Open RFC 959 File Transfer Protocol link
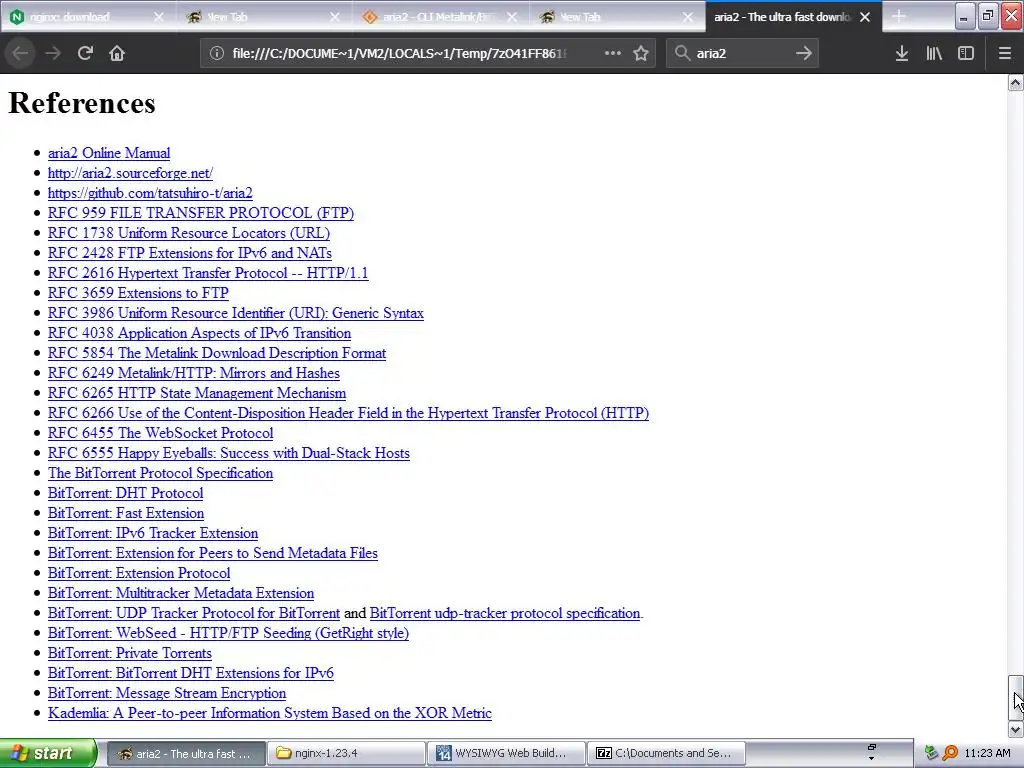 pos(200,213)
